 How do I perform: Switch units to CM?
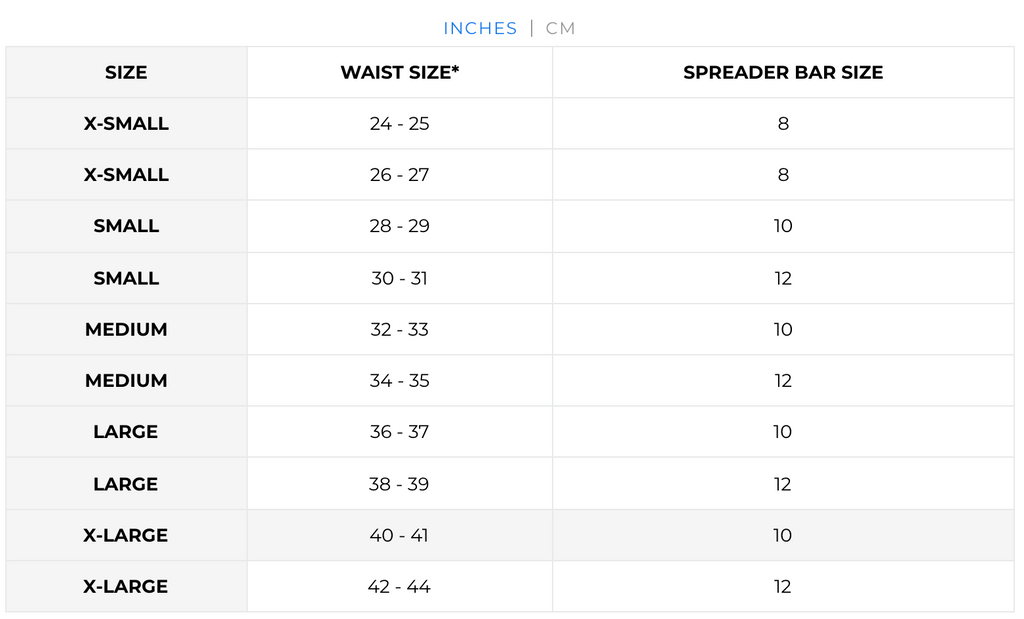pos(560,28)
